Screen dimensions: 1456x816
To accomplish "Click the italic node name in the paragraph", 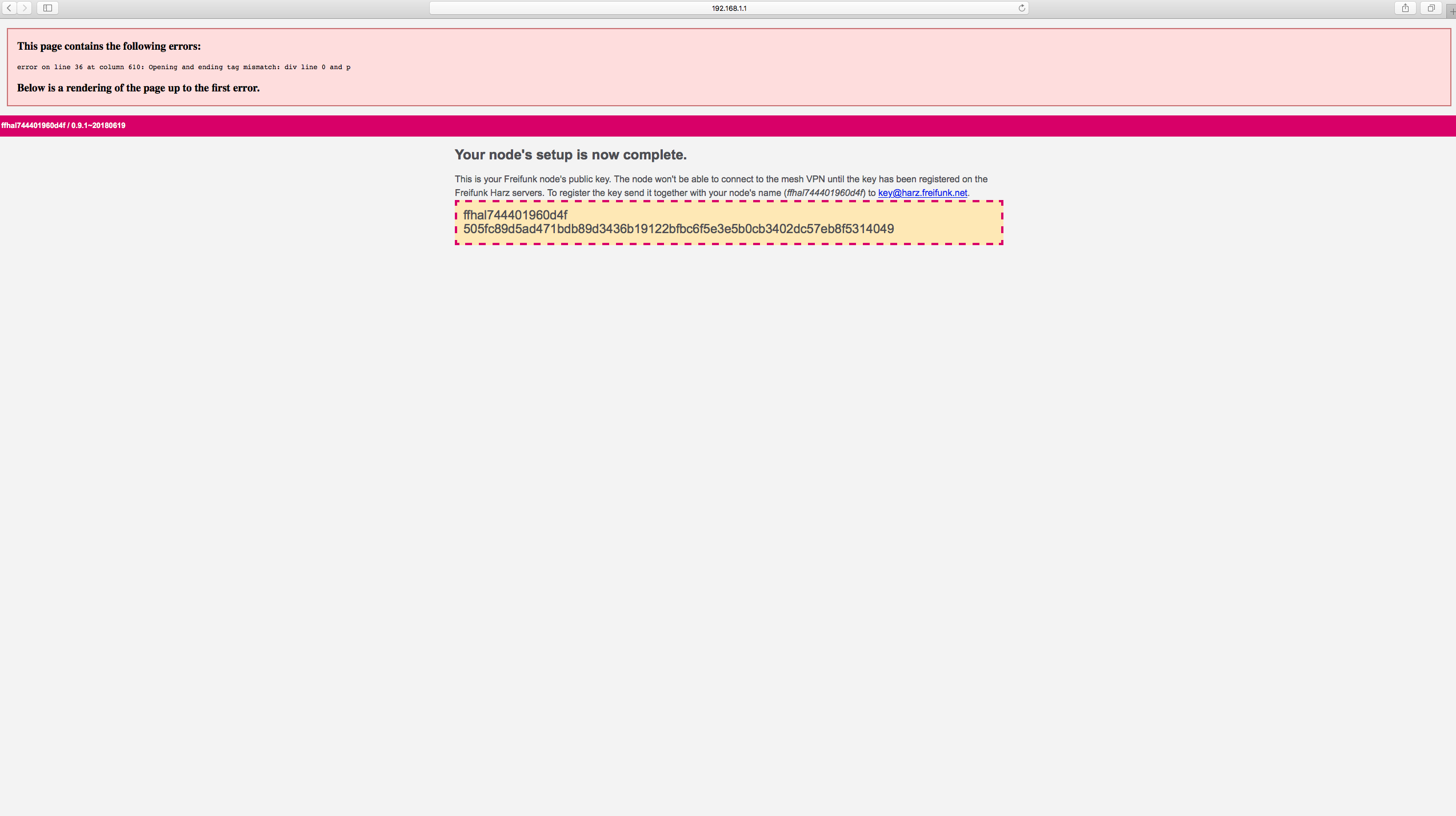I will 825,193.
